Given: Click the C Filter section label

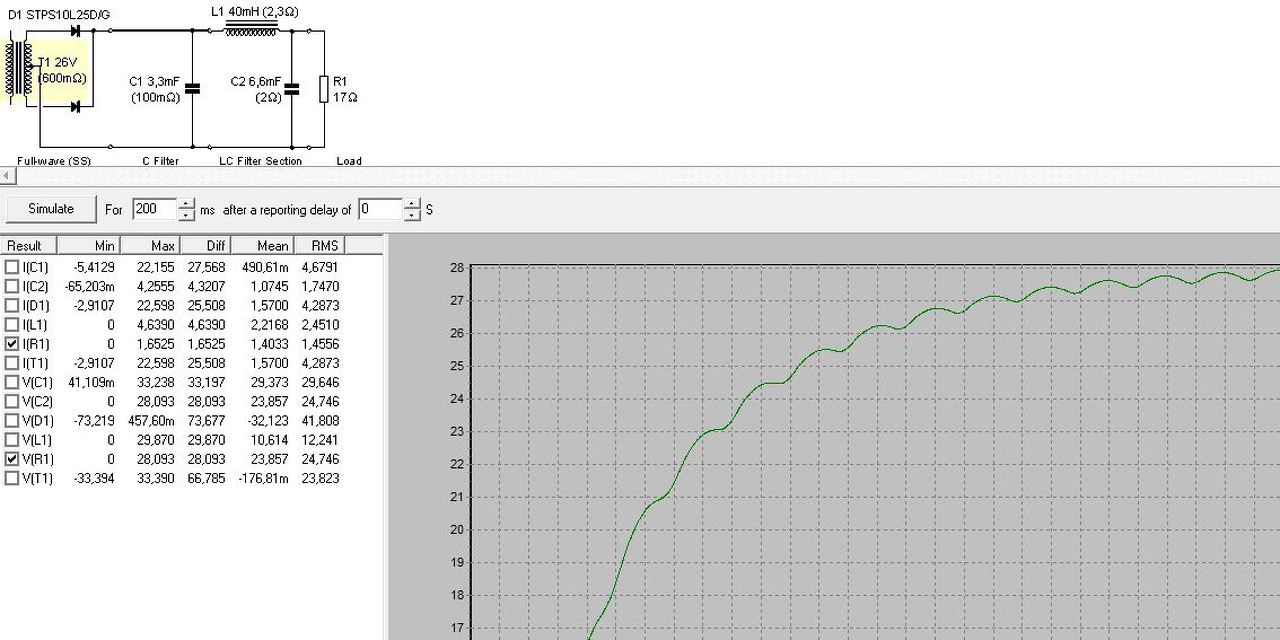Looking at the screenshot, I should pos(160,161).
